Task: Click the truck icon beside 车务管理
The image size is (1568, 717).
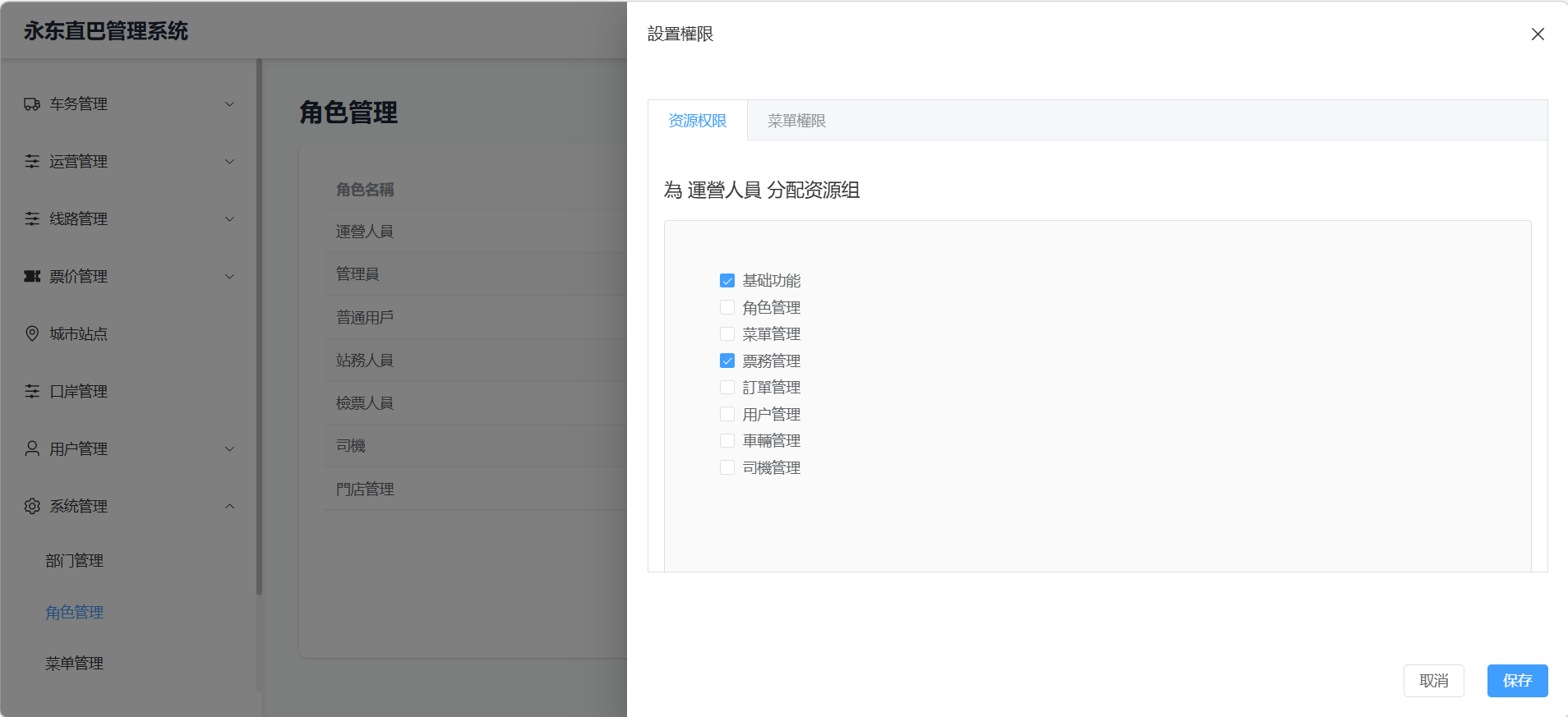Action: click(x=32, y=104)
